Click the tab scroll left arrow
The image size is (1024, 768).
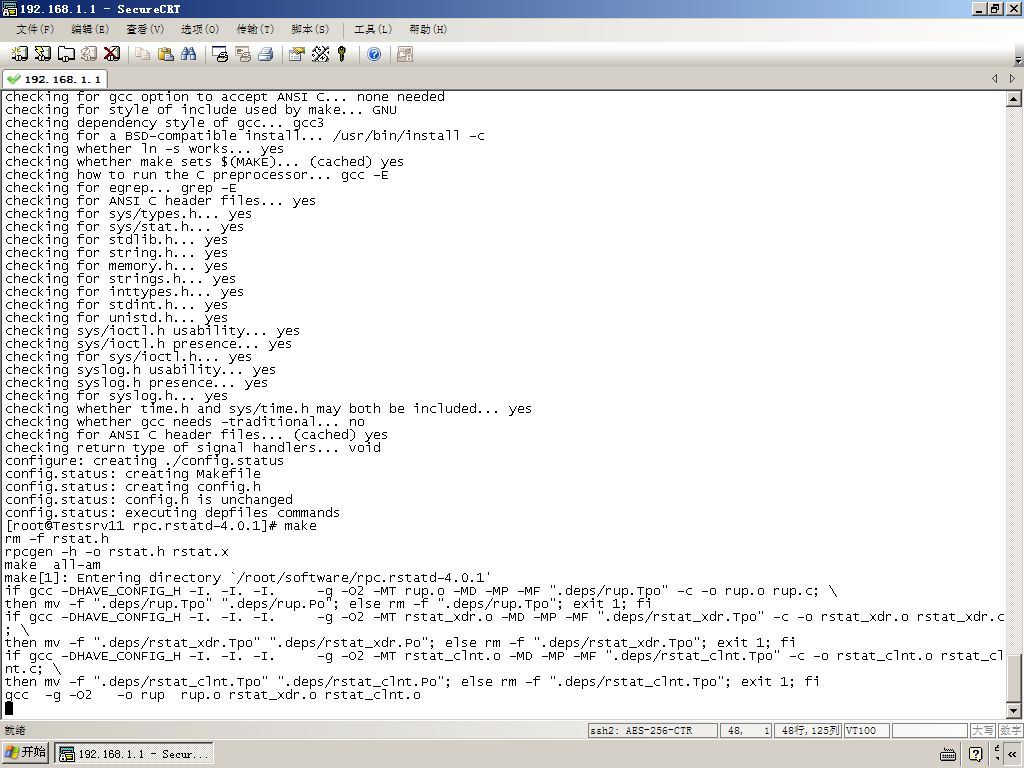(x=995, y=78)
